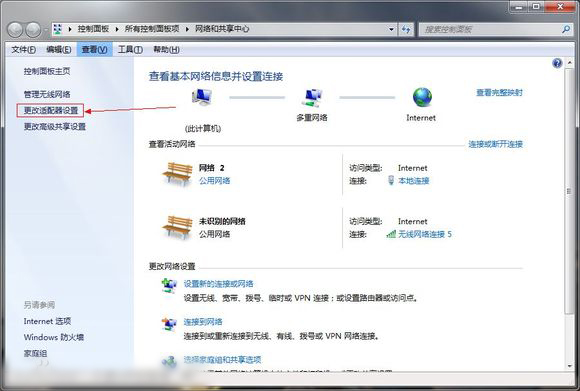Open 更改适配器设置 link
Screen dimensions: 580x391
[51, 110]
